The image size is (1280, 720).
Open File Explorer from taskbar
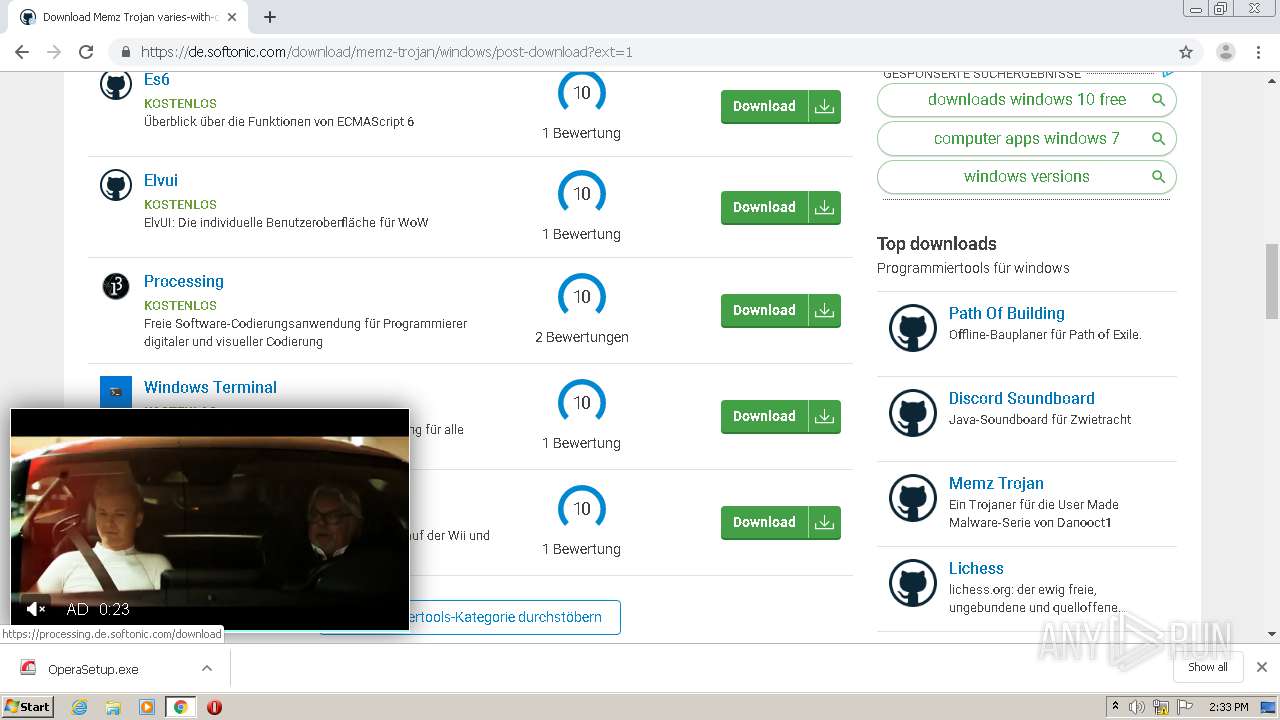[x=113, y=707]
